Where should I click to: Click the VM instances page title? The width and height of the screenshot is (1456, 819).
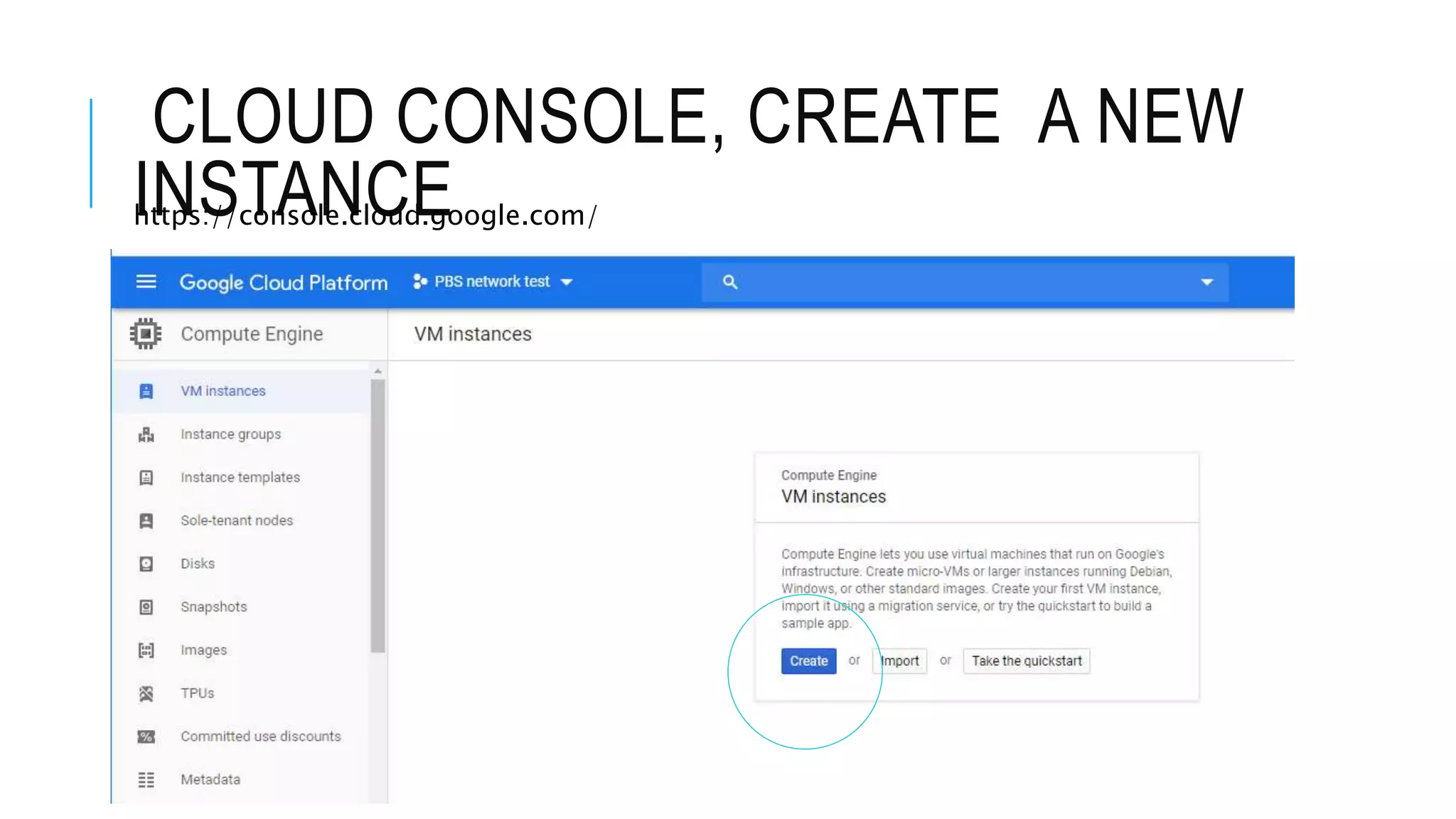473,334
